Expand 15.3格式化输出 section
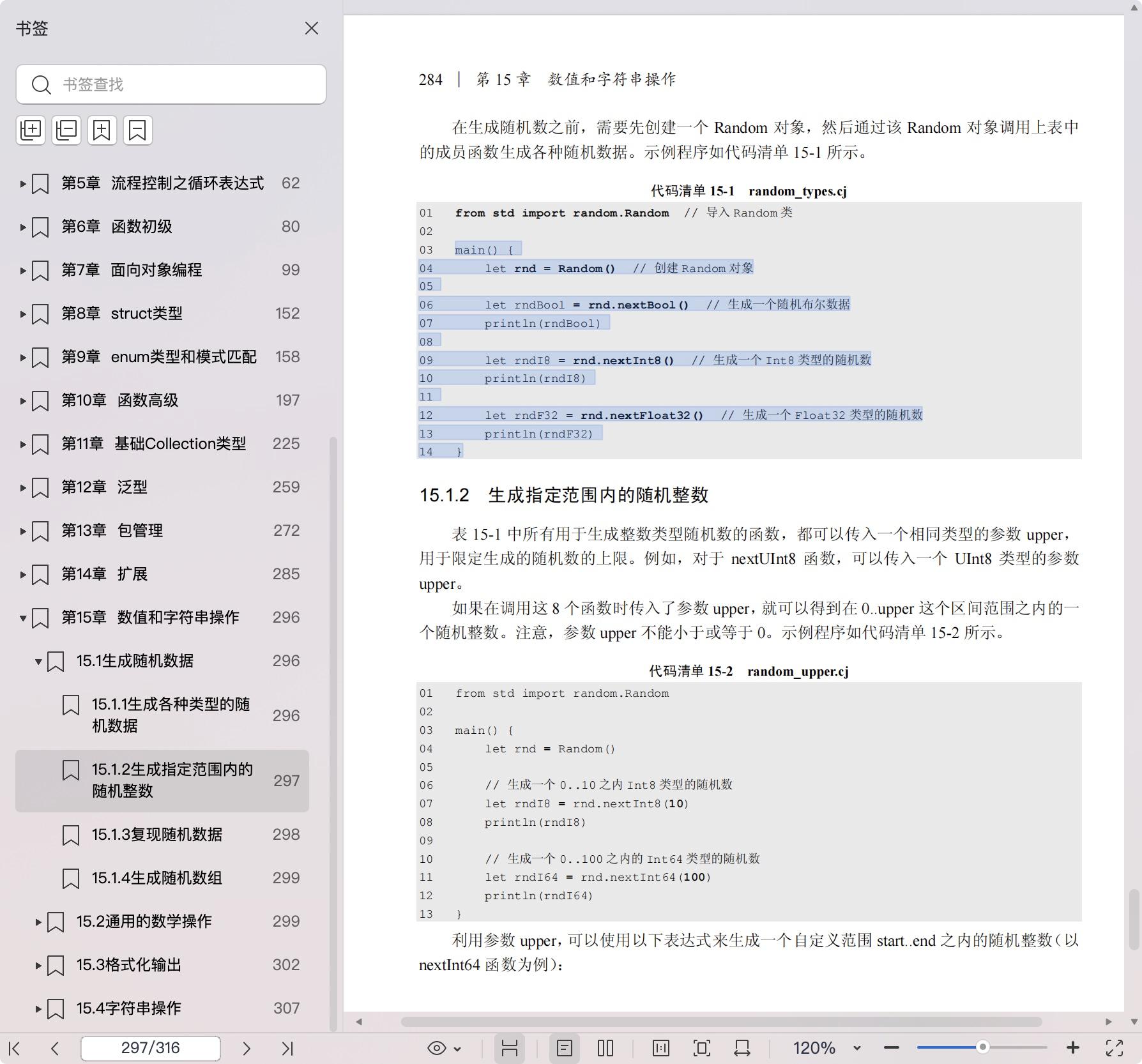Viewport: 1142px width, 1064px height. (38, 966)
